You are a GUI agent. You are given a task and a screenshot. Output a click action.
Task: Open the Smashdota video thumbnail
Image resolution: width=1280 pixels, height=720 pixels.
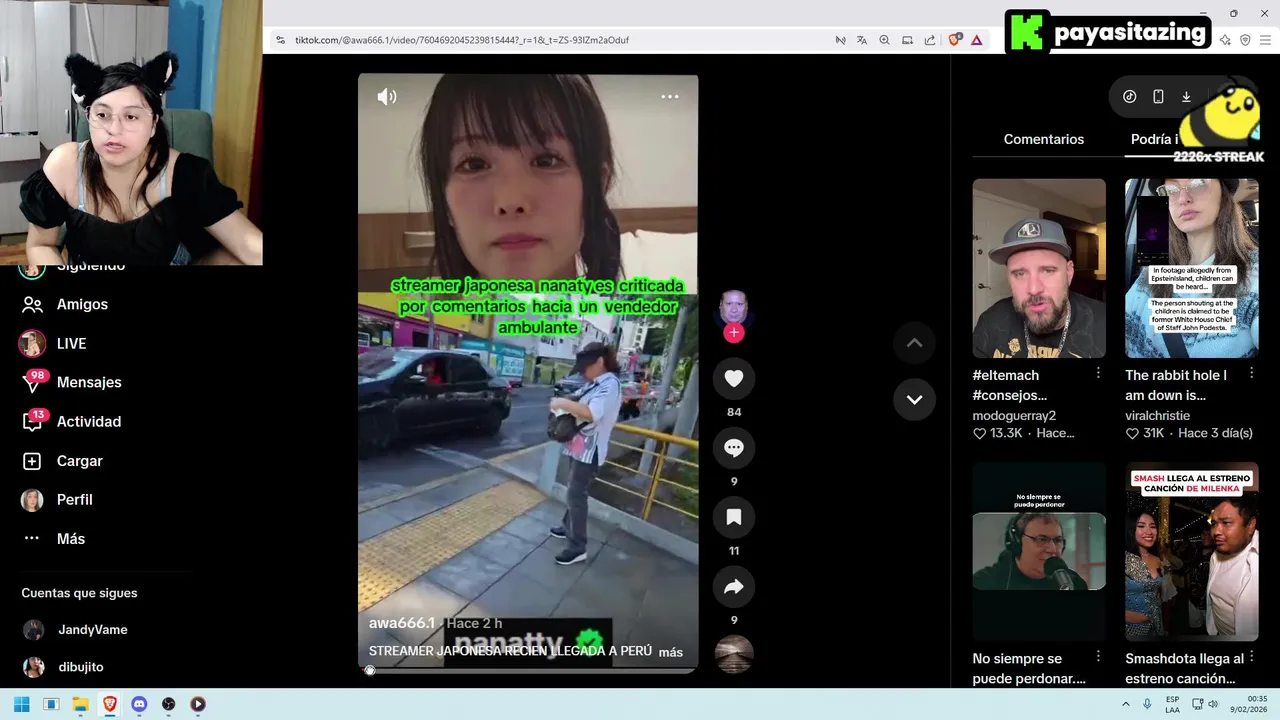pos(1192,551)
